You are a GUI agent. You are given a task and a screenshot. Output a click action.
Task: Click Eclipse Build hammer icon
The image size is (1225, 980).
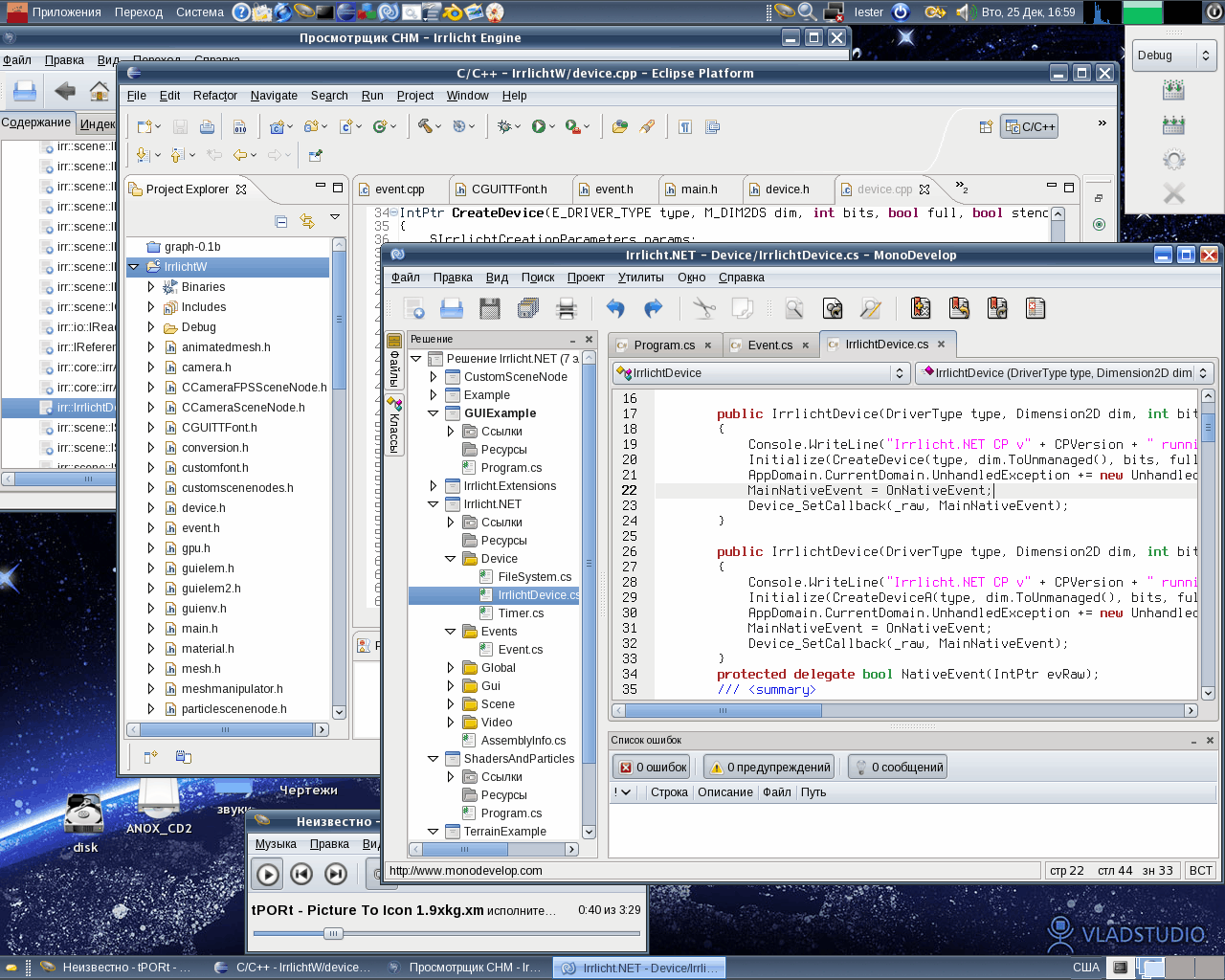click(425, 126)
